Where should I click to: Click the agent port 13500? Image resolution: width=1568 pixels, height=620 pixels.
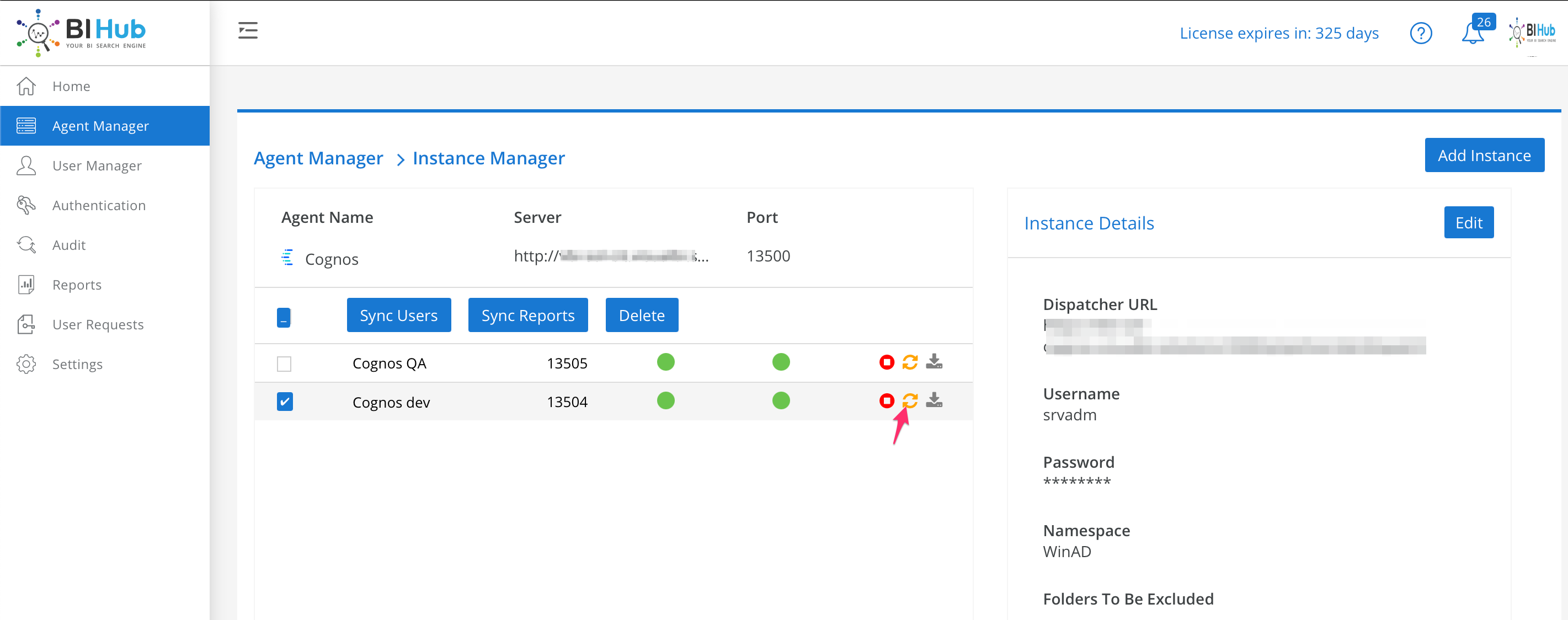click(x=768, y=255)
